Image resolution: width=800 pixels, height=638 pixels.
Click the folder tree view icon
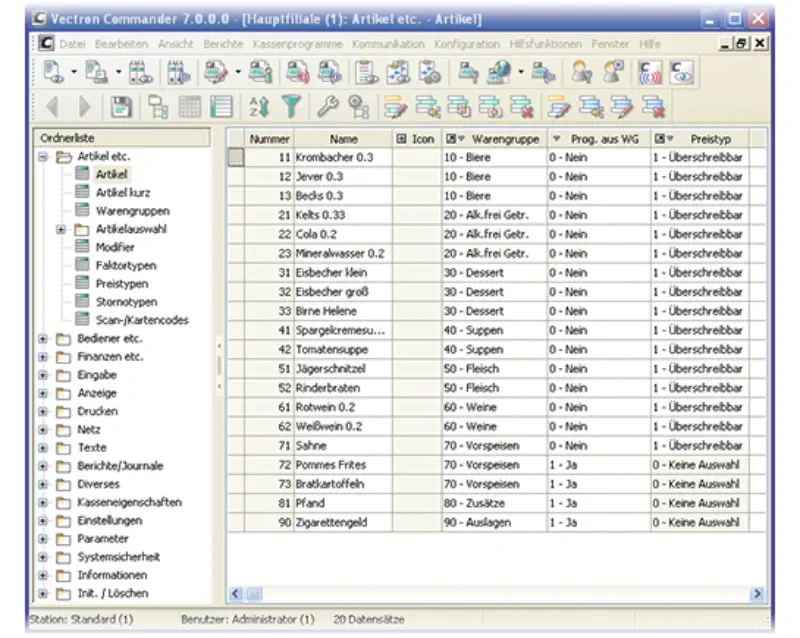click(x=158, y=107)
